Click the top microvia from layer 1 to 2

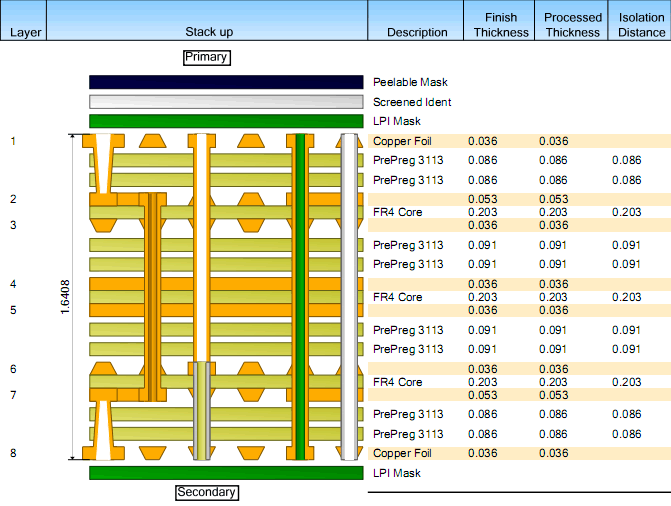[103, 164]
